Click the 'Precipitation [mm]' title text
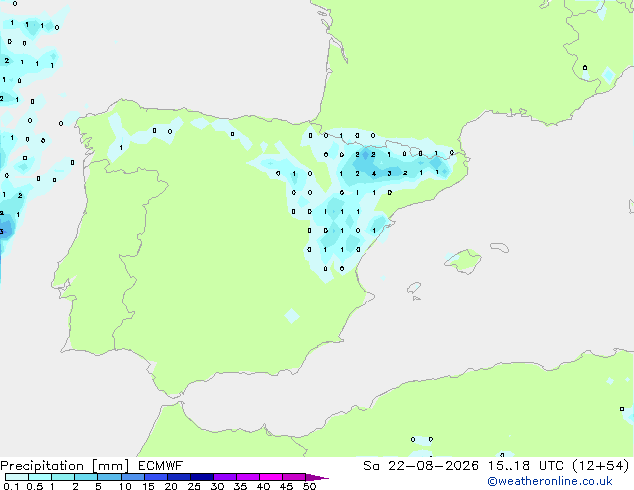The width and height of the screenshot is (634, 490). (x=65, y=466)
